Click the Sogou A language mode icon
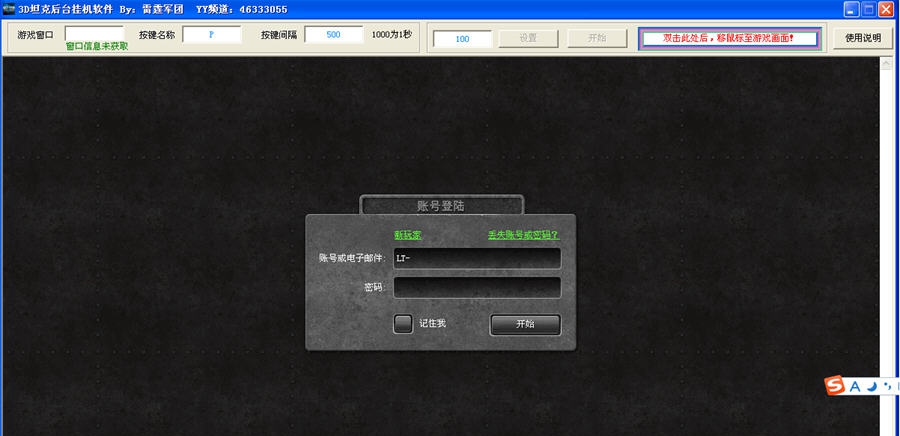The width and height of the screenshot is (900, 436). click(855, 387)
